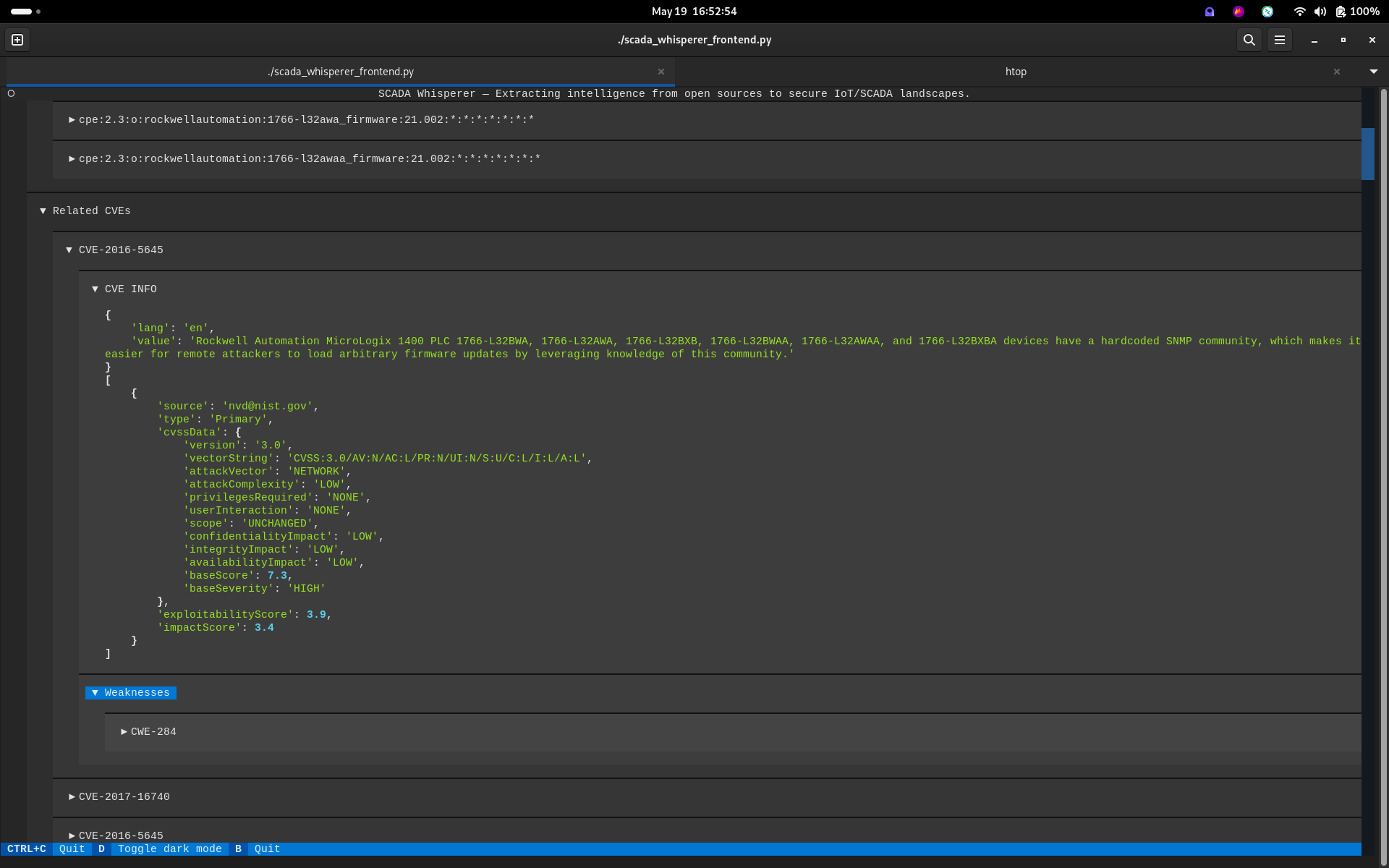This screenshot has height=868, width=1389.
Task: Click the Activities pill in top-left corner
Action: click(x=26, y=12)
